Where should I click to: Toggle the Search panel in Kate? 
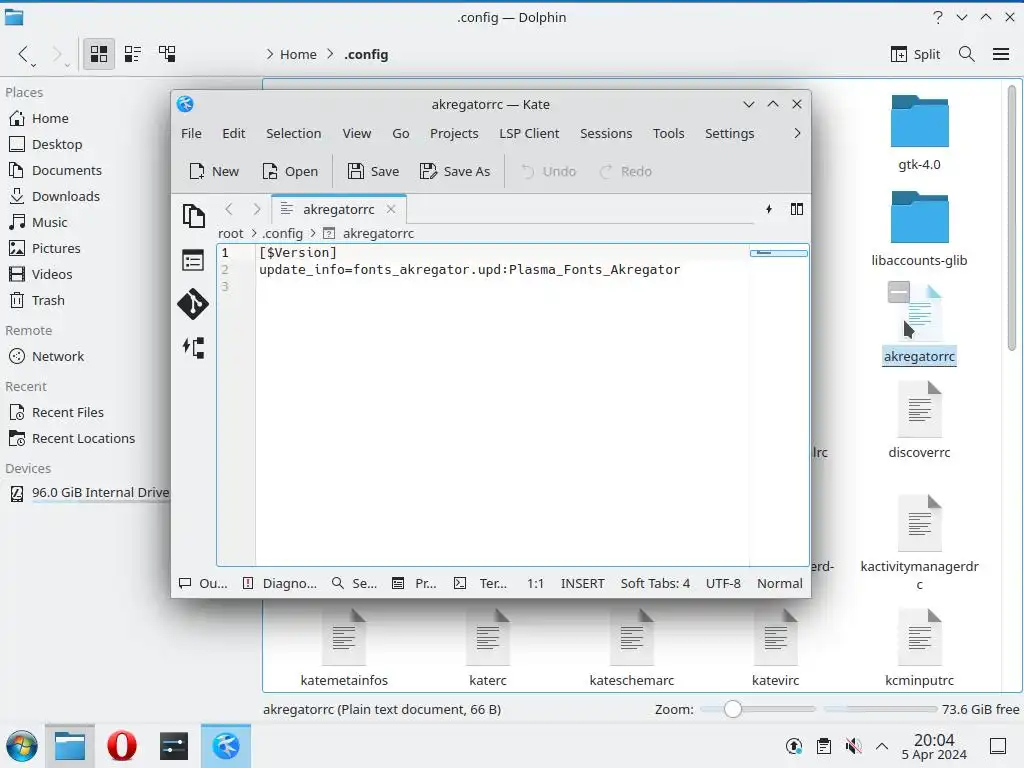point(354,583)
